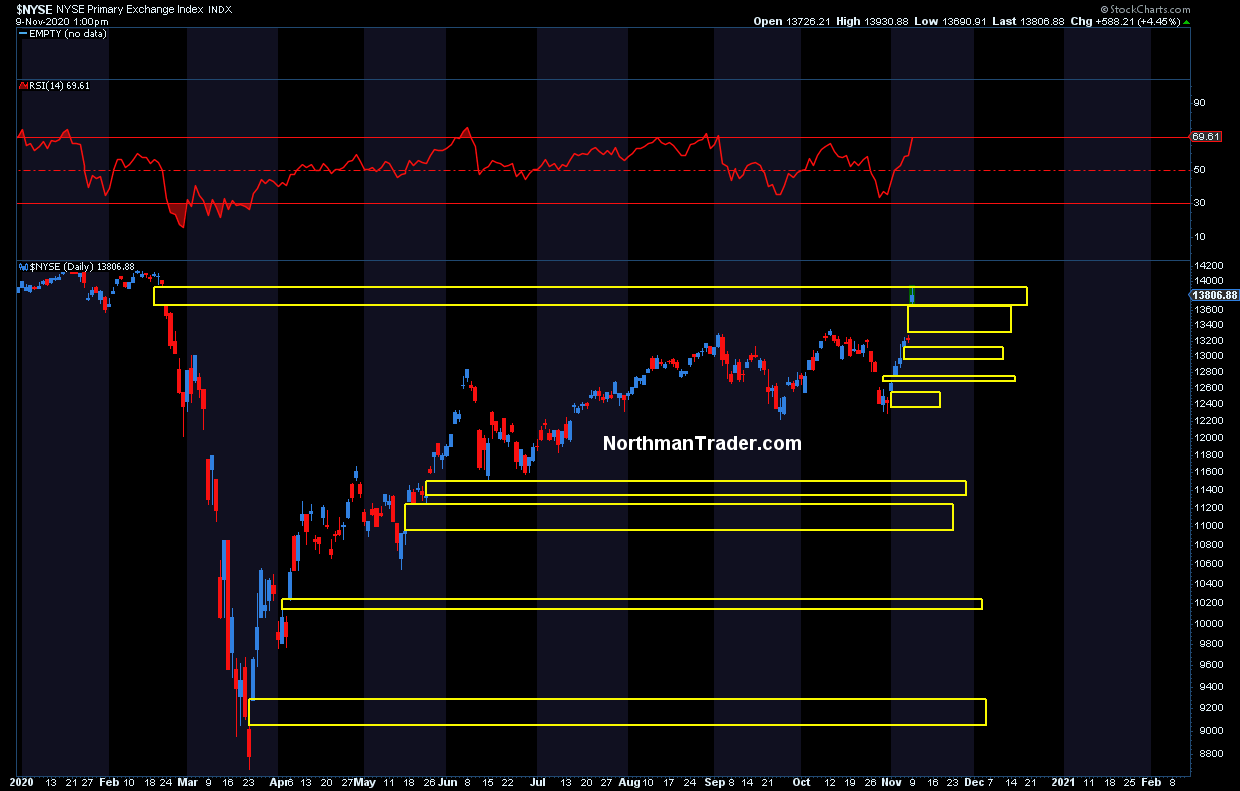
Task: Click the blue EMPTY legend marker
Action: click(x=22, y=33)
